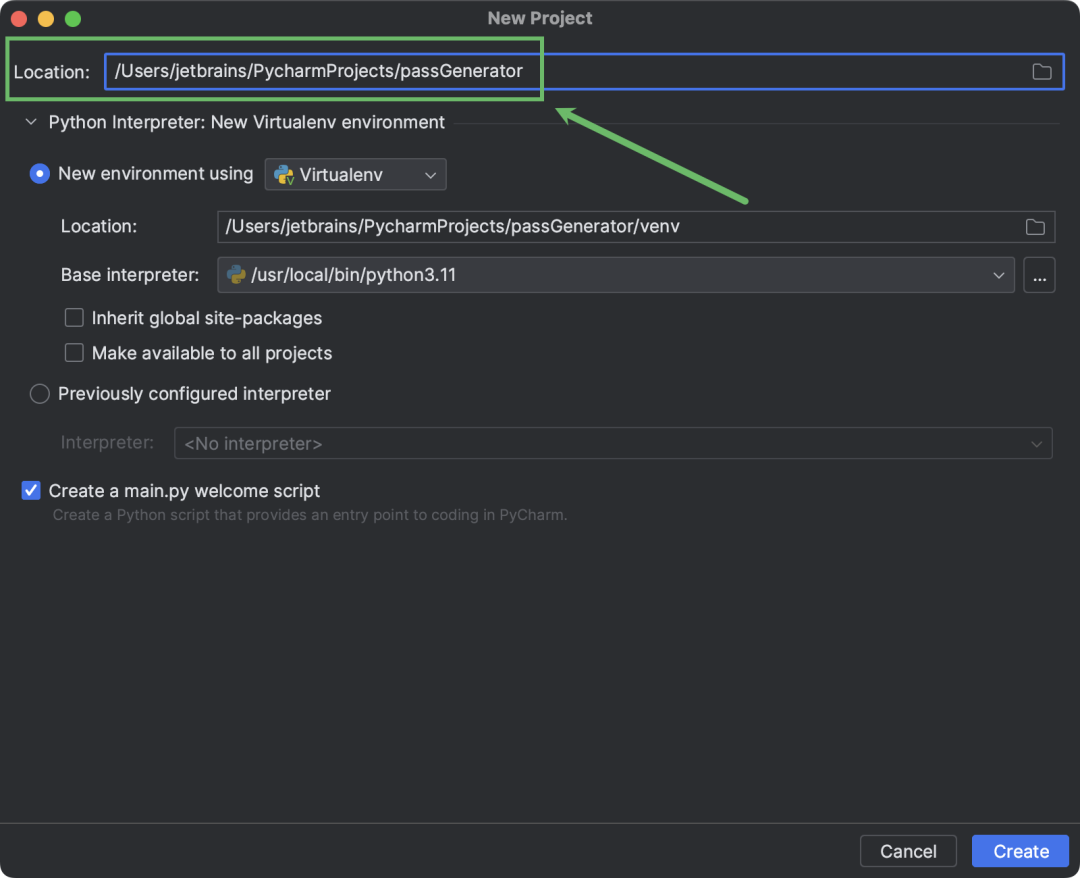Viewport: 1080px width, 878px height.
Task: Select New environment using radio button
Action: [x=40, y=174]
